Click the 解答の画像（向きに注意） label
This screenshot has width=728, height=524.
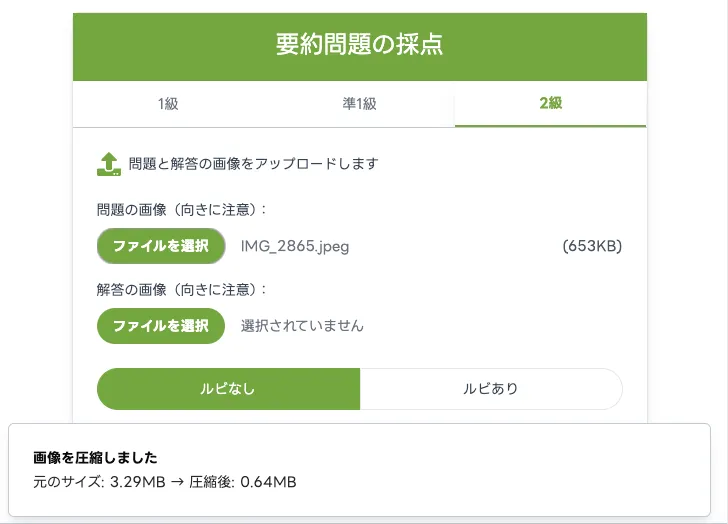(x=183, y=290)
